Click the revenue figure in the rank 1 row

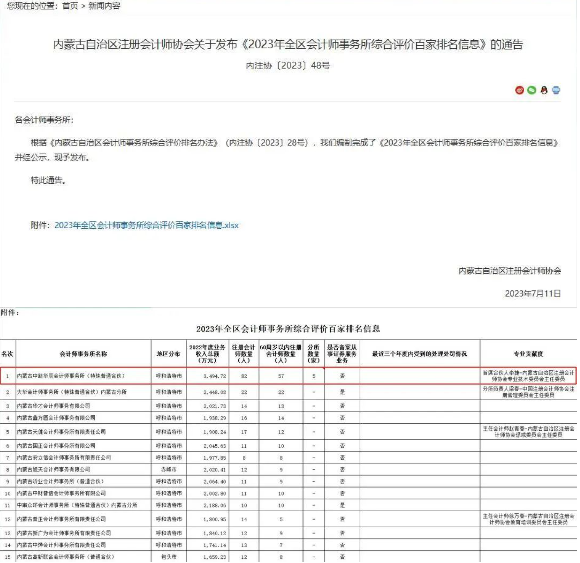point(215,376)
